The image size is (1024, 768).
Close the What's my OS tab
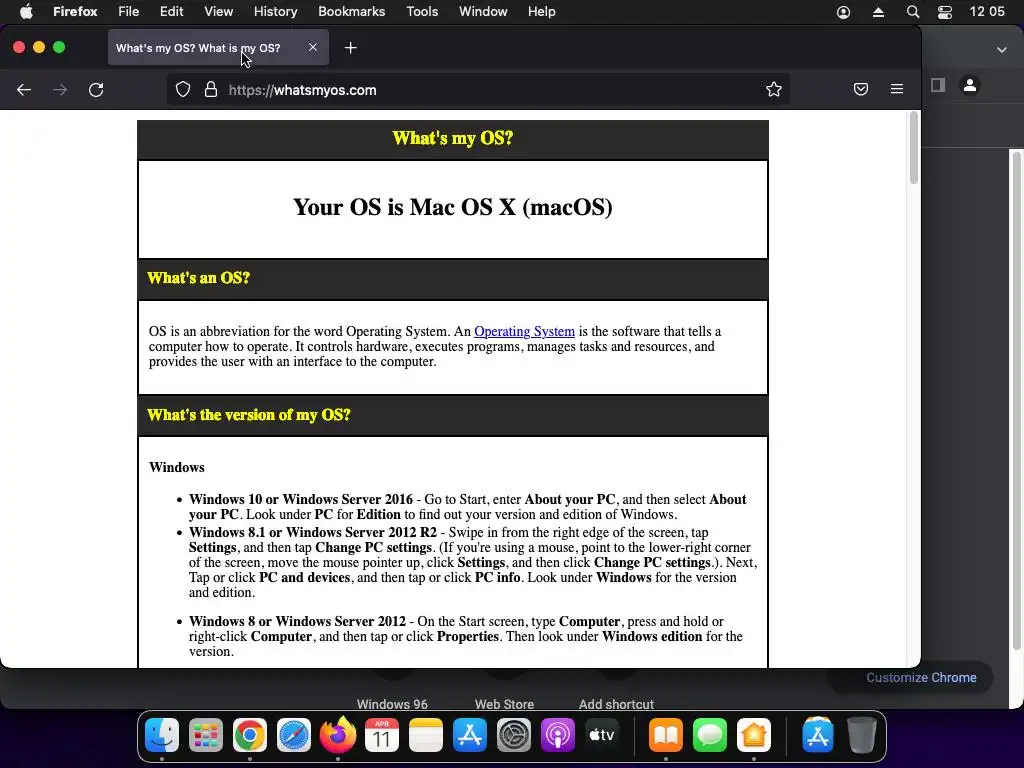pos(313,47)
